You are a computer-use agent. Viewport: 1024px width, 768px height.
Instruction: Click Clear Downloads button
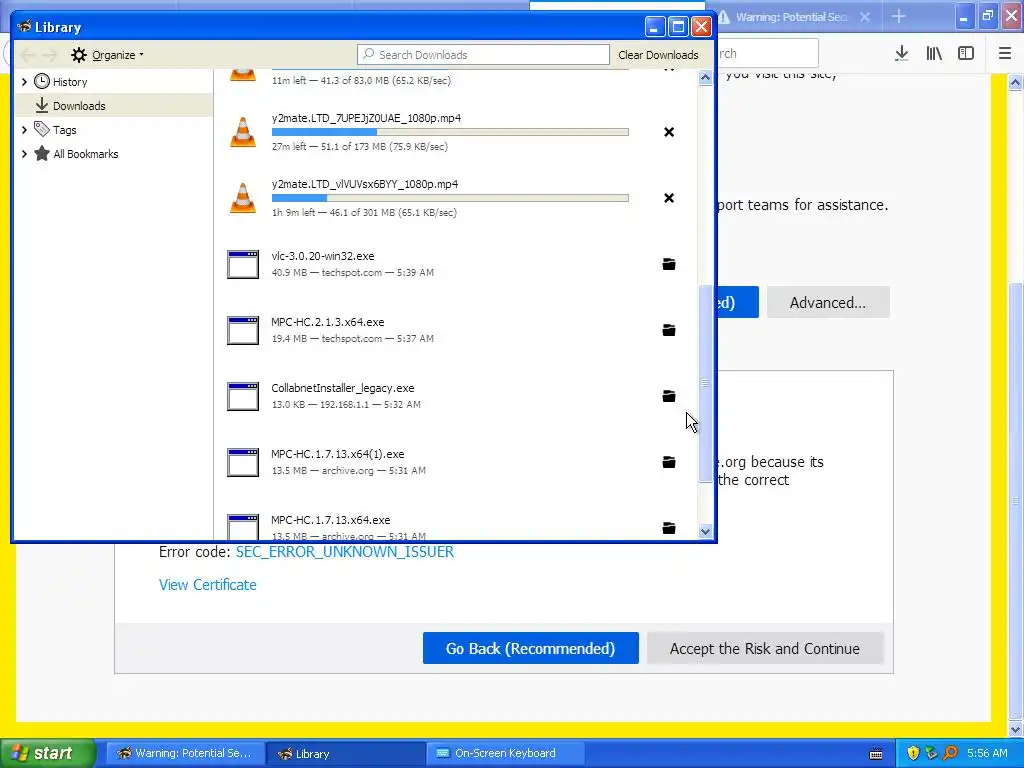point(658,55)
